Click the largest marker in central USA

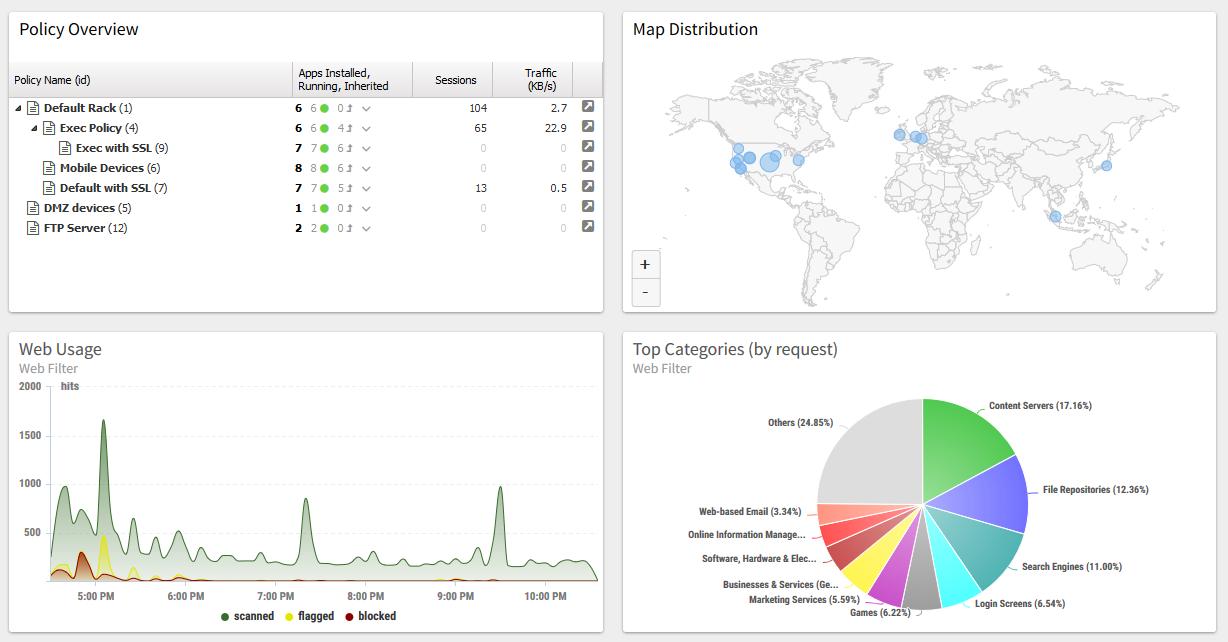pyautogui.click(x=770, y=160)
